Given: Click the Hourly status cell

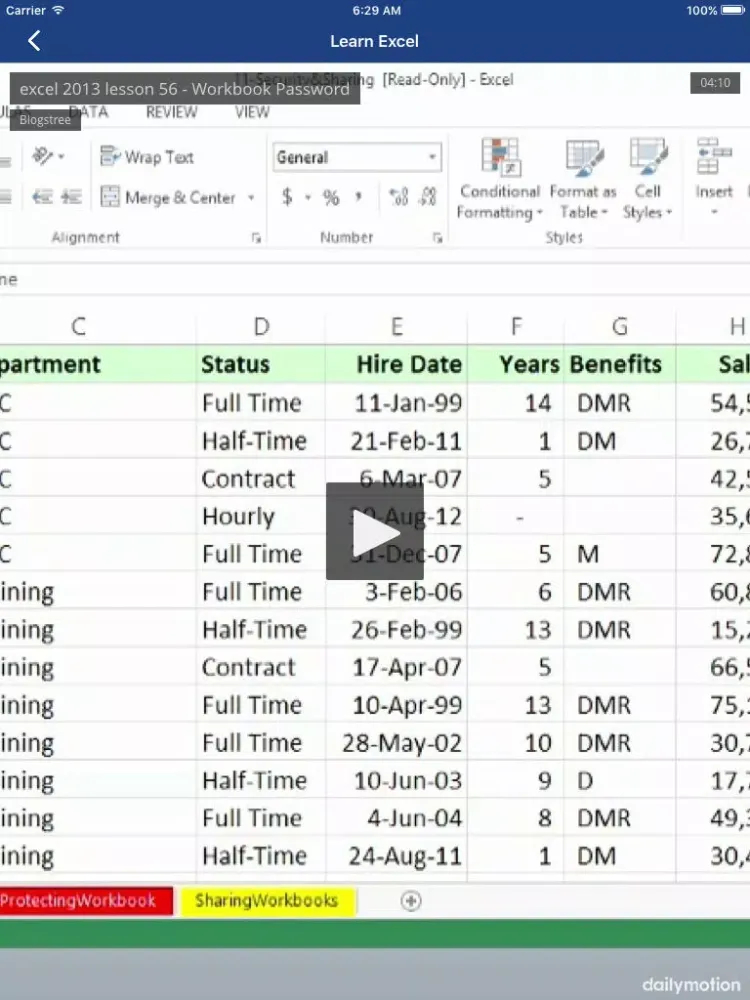Looking at the screenshot, I should coord(261,516).
